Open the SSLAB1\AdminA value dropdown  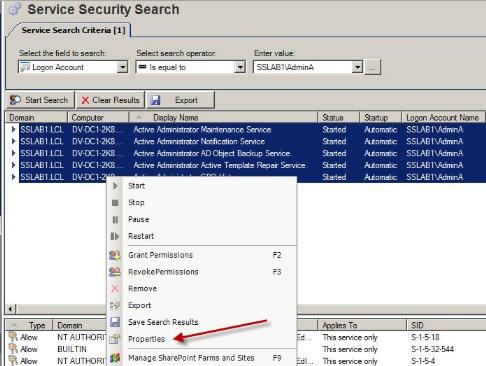(x=357, y=67)
